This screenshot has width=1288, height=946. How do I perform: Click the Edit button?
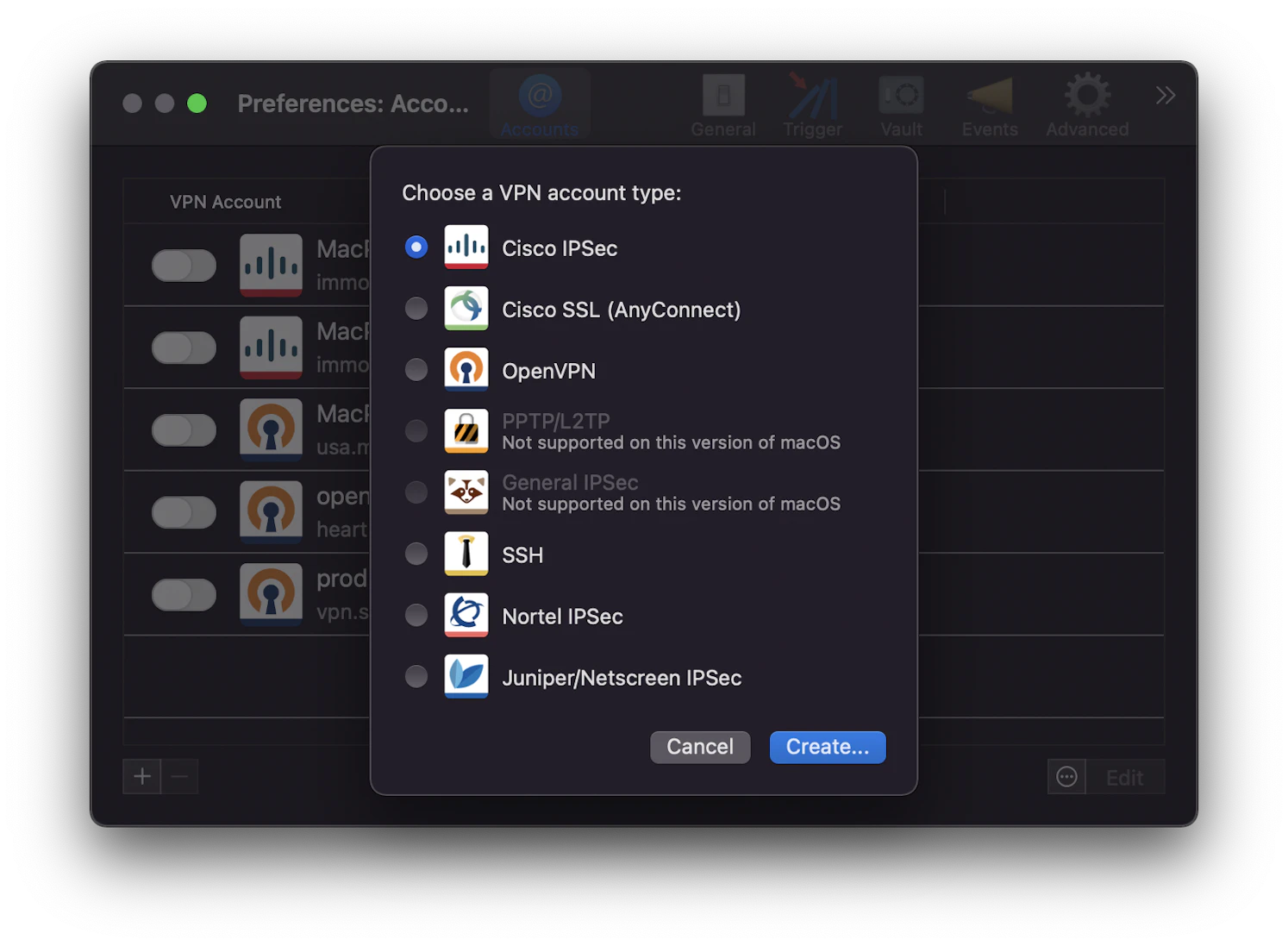tap(1125, 777)
